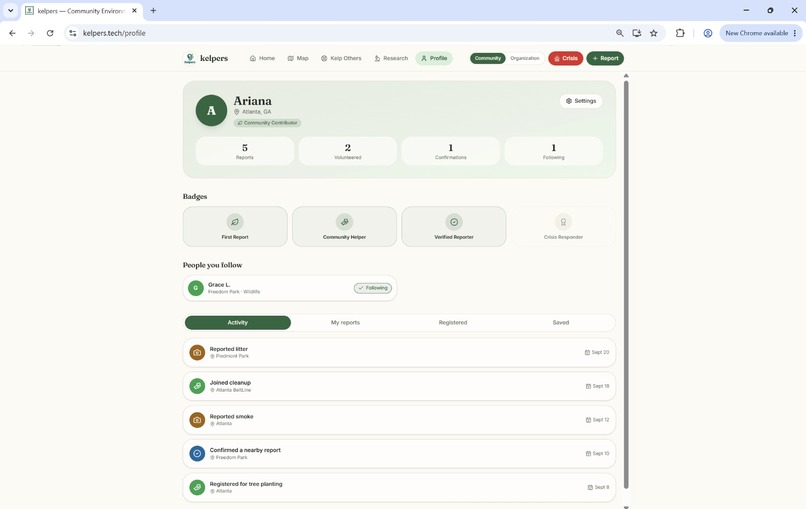Viewport: 806px width, 509px height.
Task: Click Ariana's avatar circle
Action: (x=211, y=110)
